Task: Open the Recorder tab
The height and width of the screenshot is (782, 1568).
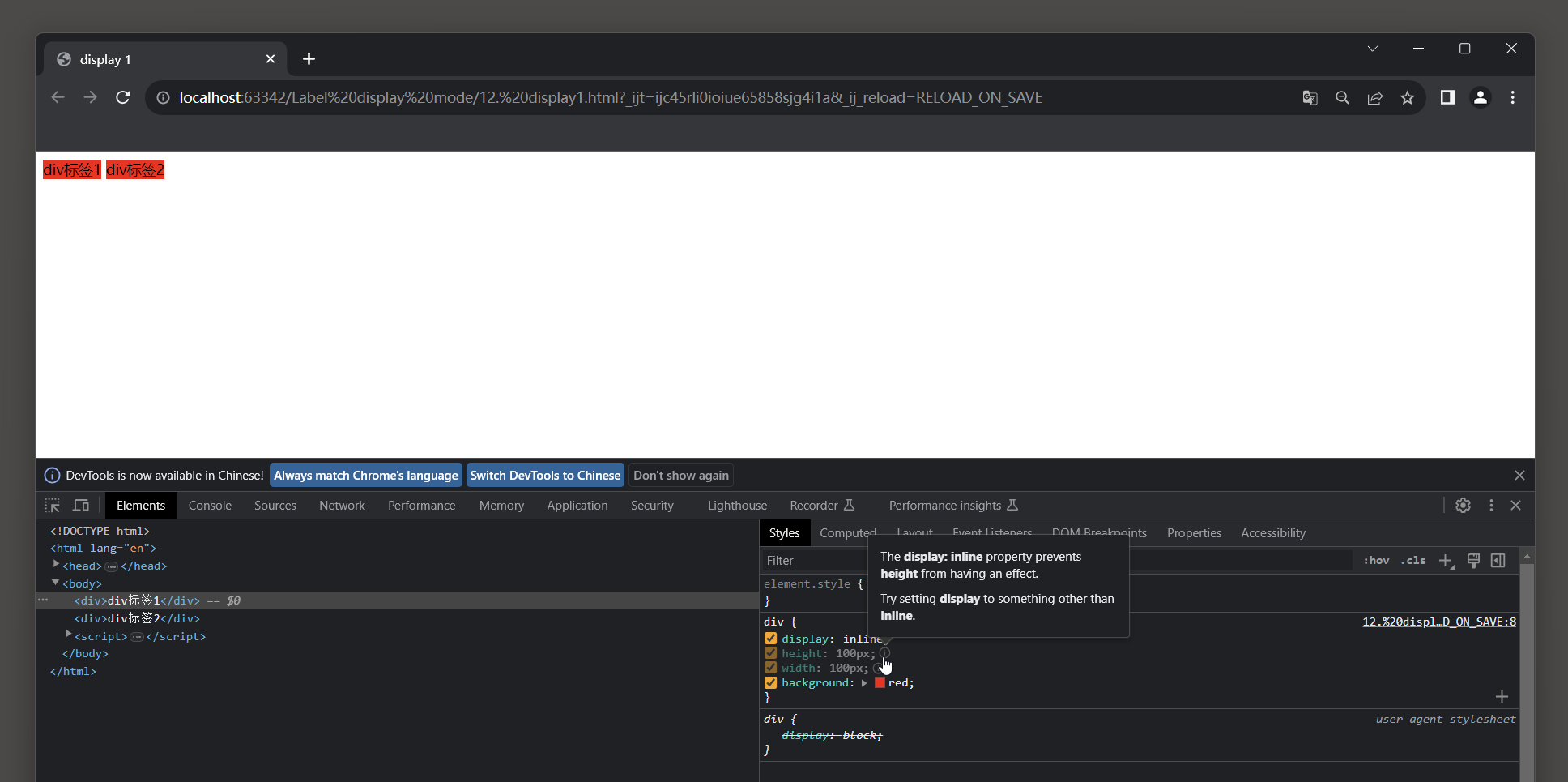Action: (822, 506)
